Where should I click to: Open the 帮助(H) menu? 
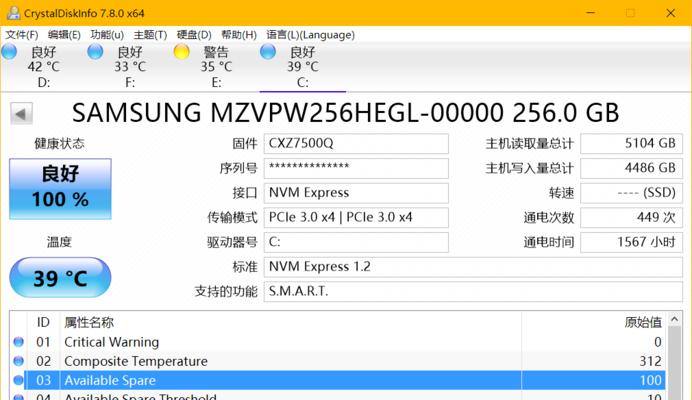pos(239,35)
